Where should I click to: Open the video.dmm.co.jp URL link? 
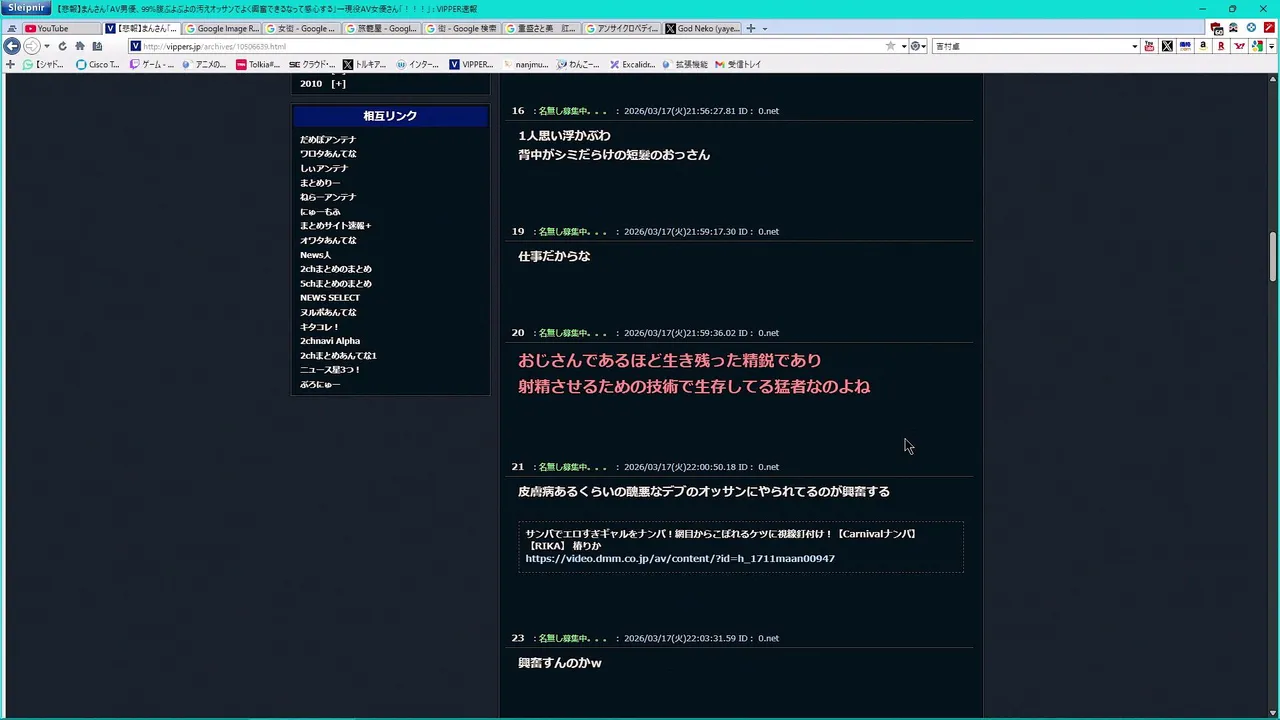(680, 559)
